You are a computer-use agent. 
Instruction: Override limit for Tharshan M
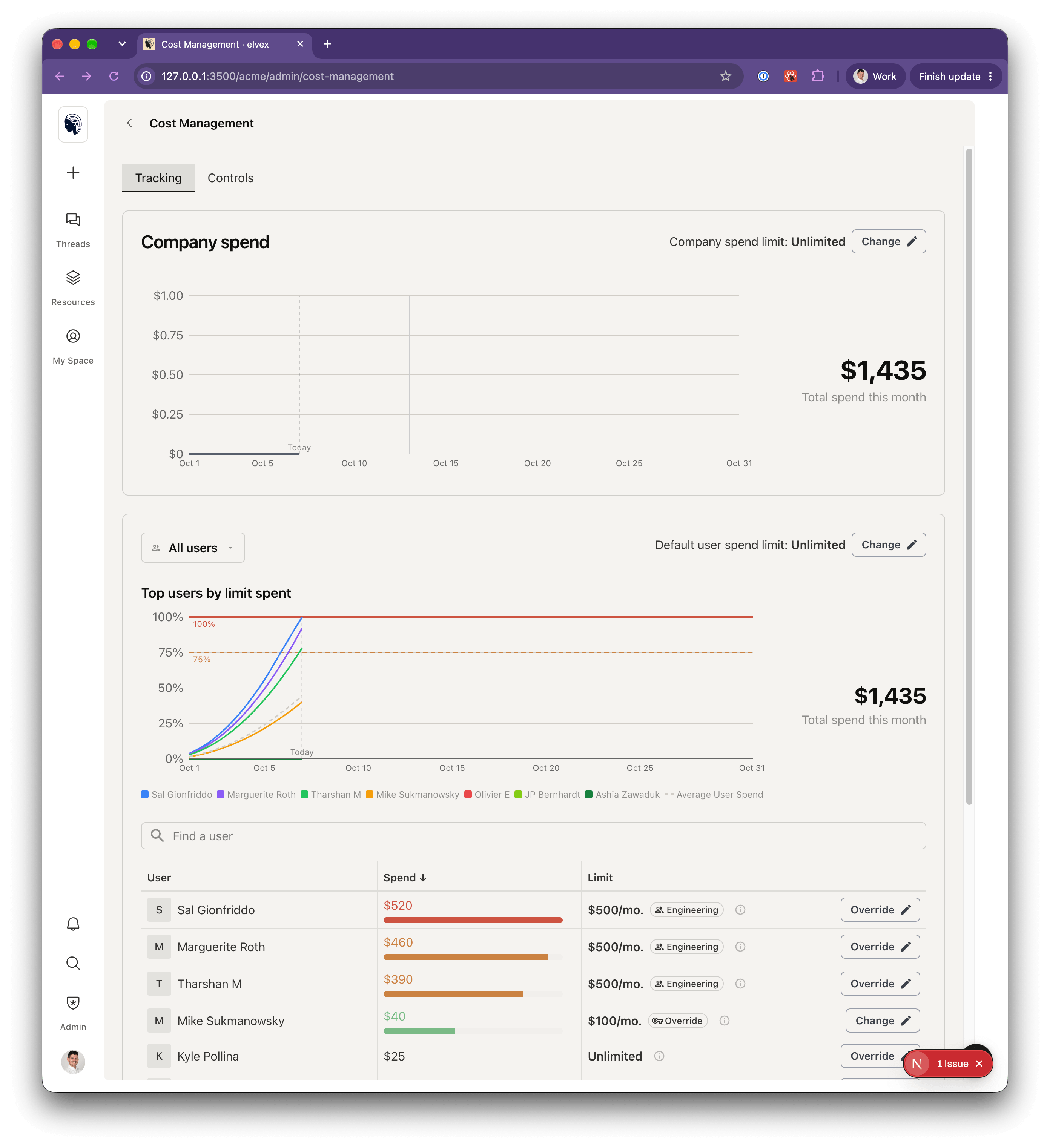click(x=880, y=984)
